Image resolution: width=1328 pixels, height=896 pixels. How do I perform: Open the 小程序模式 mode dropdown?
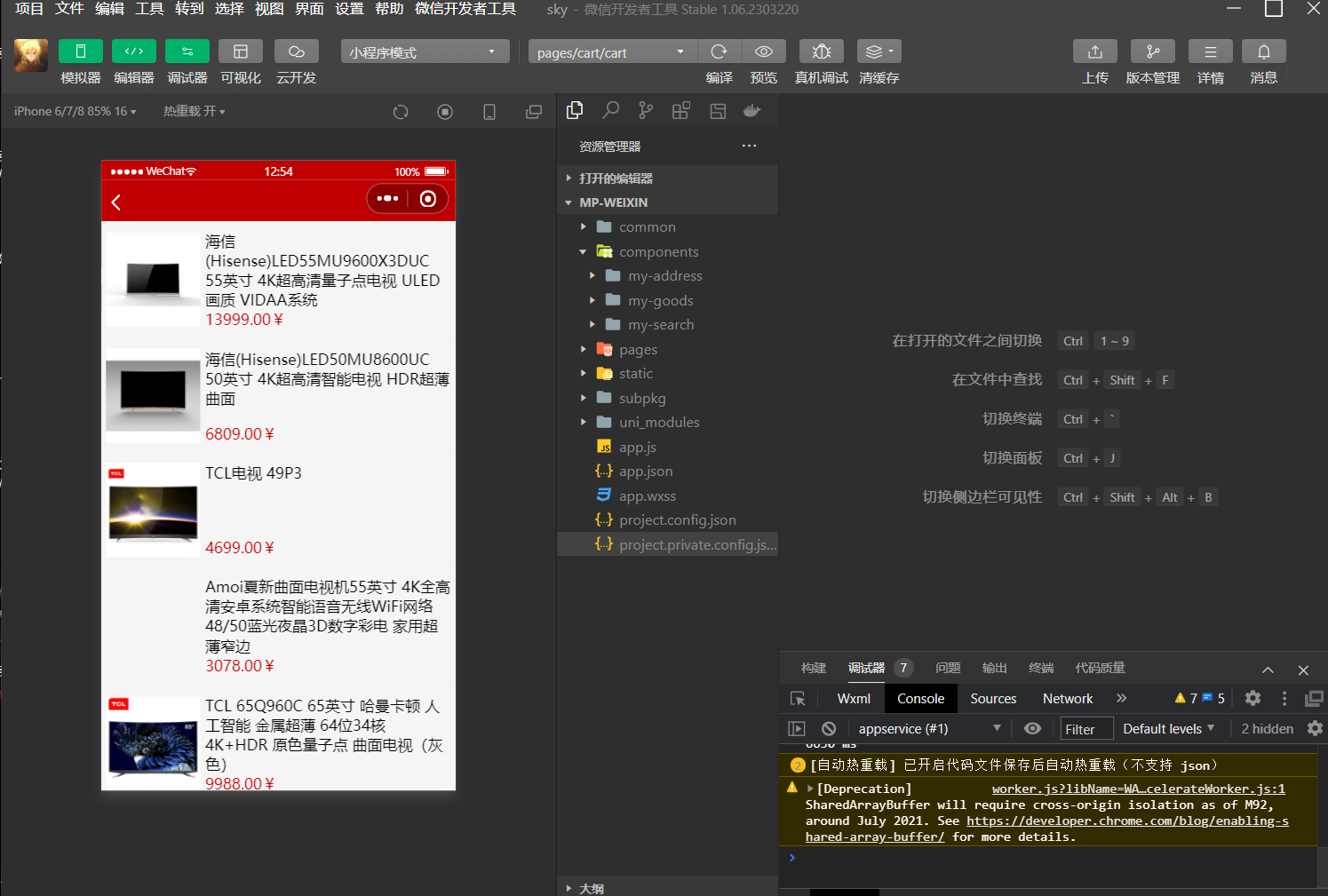[425, 52]
